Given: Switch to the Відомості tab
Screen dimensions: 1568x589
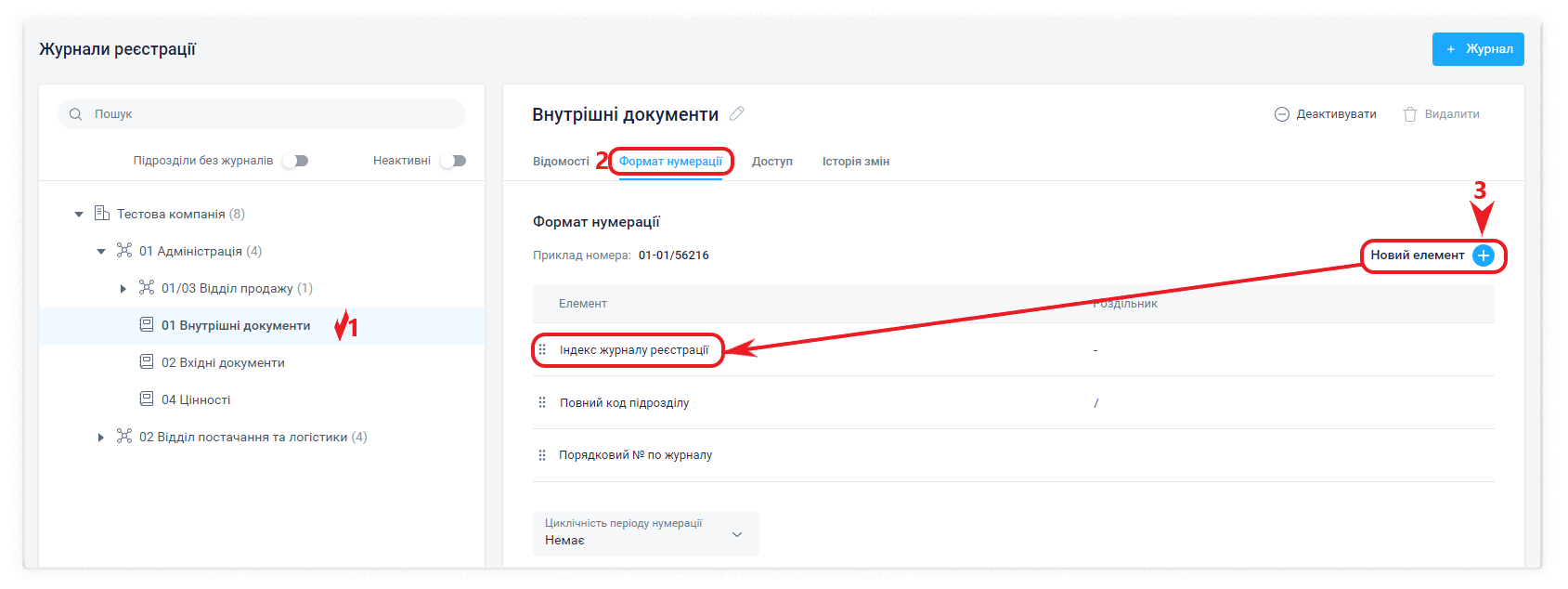Looking at the screenshot, I should pyautogui.click(x=561, y=162).
